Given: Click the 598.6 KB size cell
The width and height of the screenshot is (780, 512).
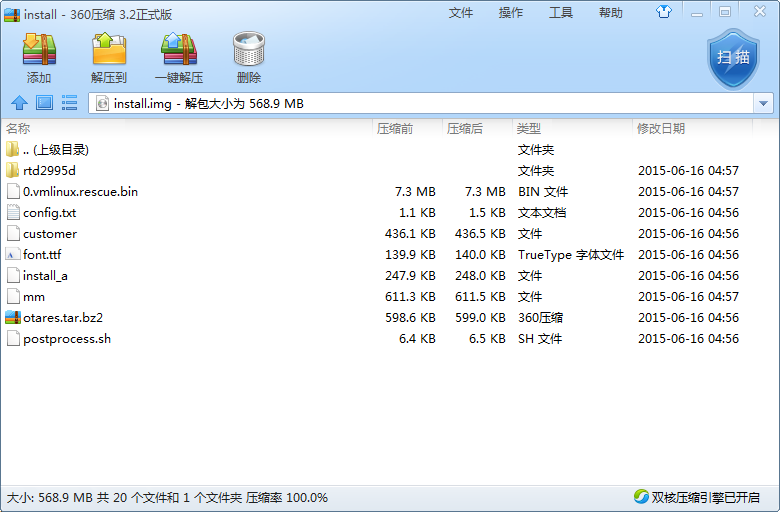Looking at the screenshot, I should click(x=410, y=317).
